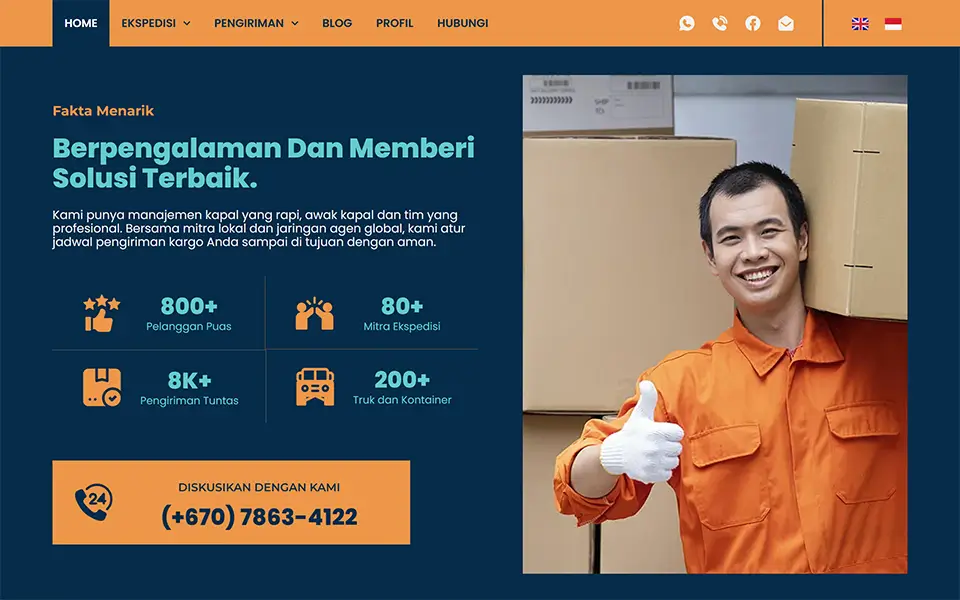
Task: Open the WhatsApp contact icon
Action: tap(686, 23)
